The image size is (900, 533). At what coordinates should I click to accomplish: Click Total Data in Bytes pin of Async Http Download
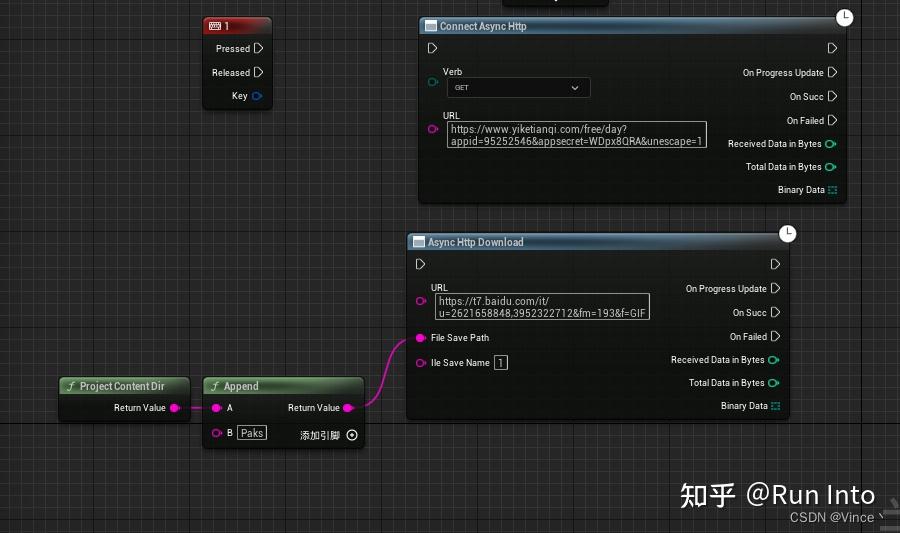coord(774,383)
